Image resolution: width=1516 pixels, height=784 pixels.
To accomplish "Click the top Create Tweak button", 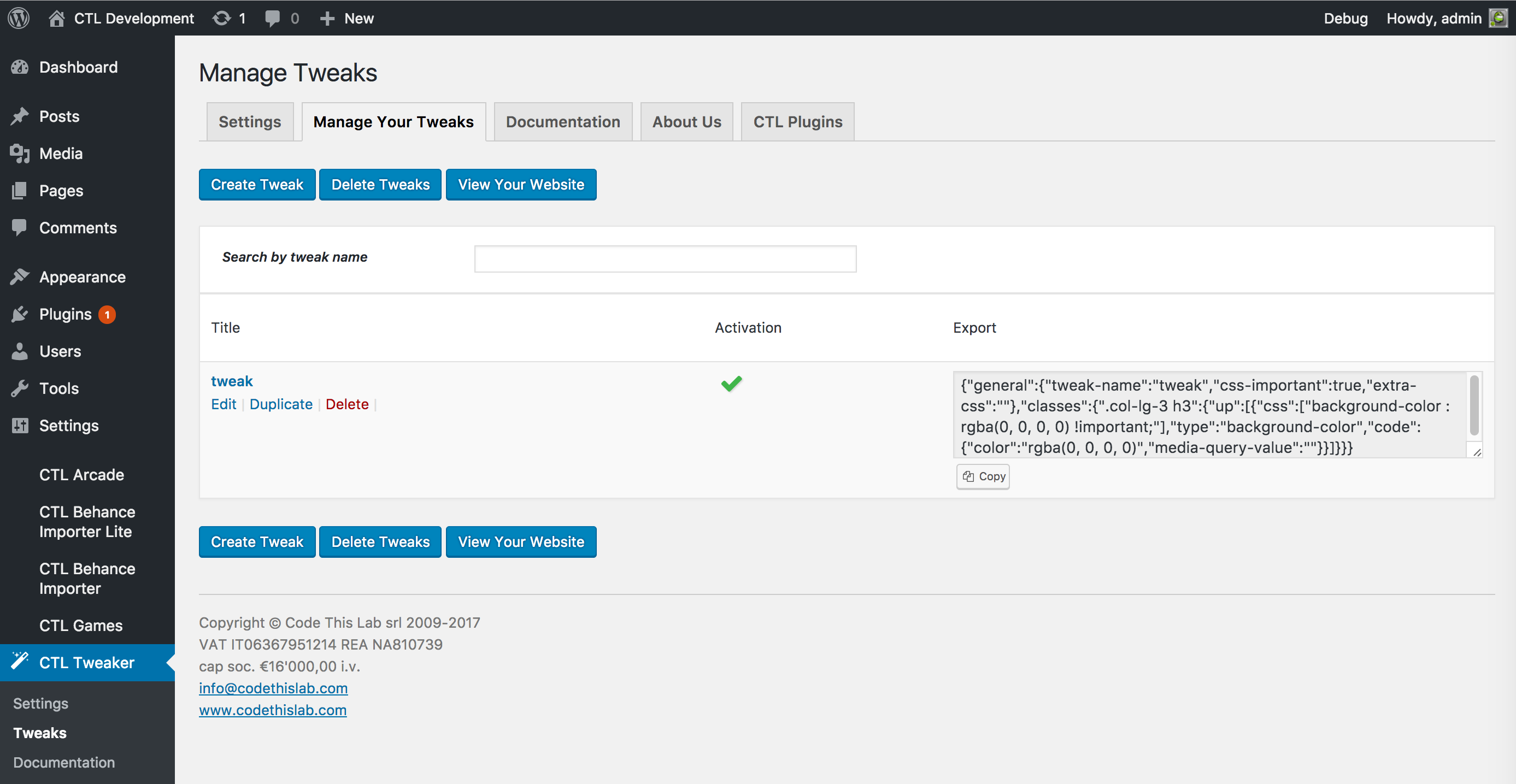I will click(x=257, y=185).
